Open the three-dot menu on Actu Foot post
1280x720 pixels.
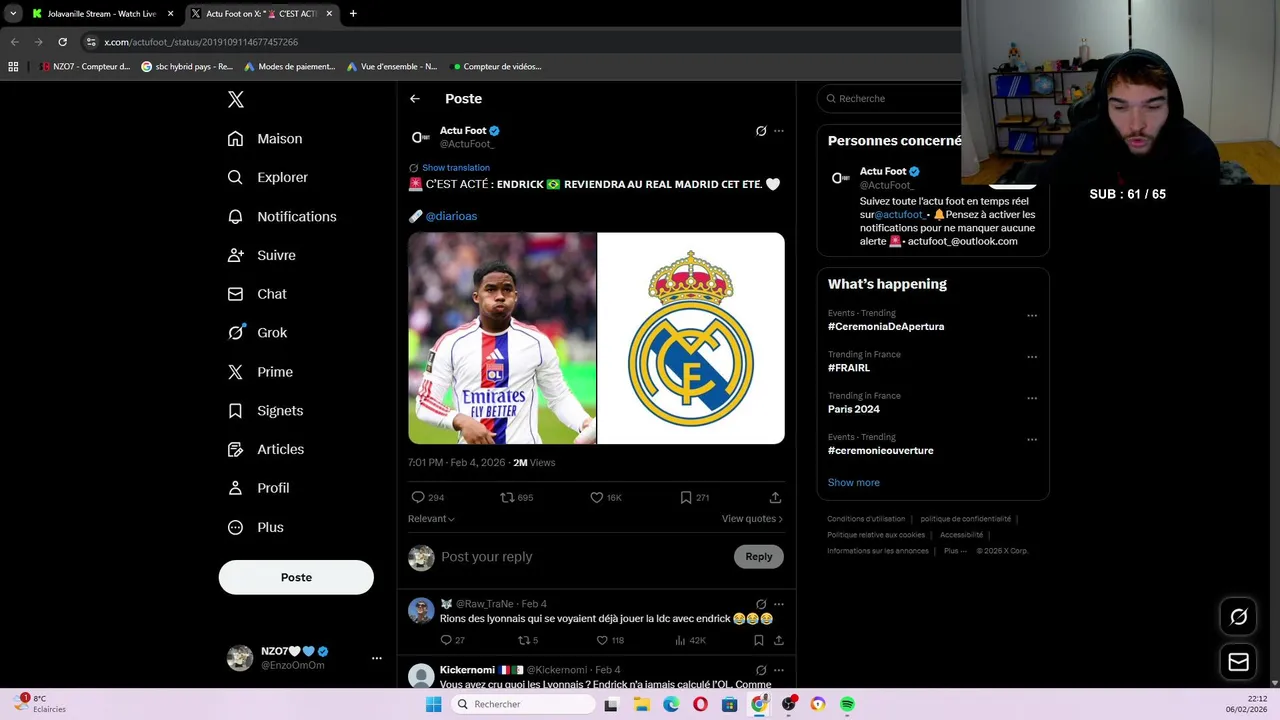click(779, 131)
